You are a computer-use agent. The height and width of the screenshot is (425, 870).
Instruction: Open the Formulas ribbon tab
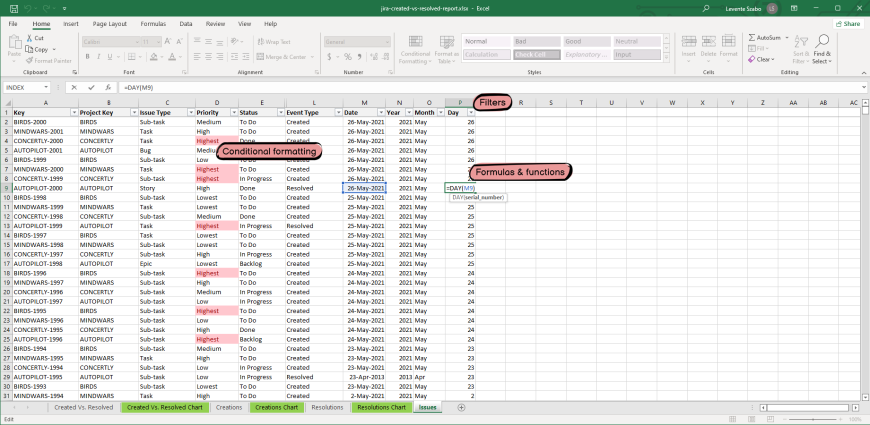point(153,22)
